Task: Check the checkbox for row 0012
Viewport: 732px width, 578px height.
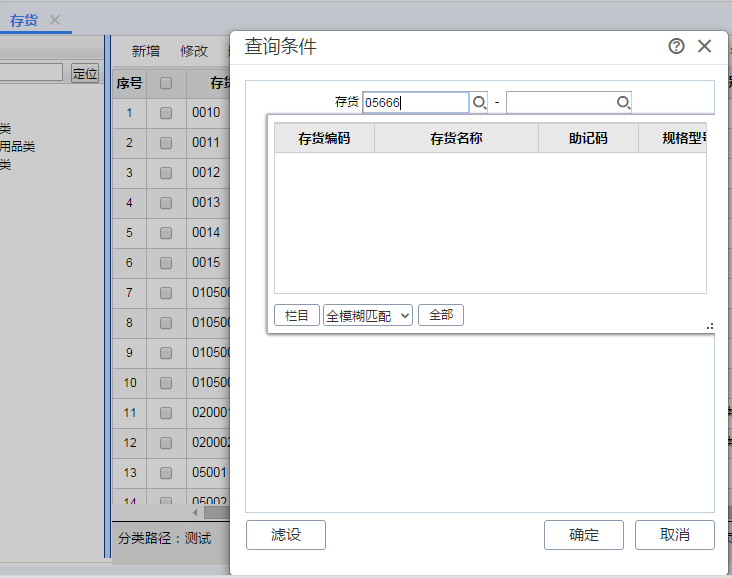Action: click(x=166, y=173)
